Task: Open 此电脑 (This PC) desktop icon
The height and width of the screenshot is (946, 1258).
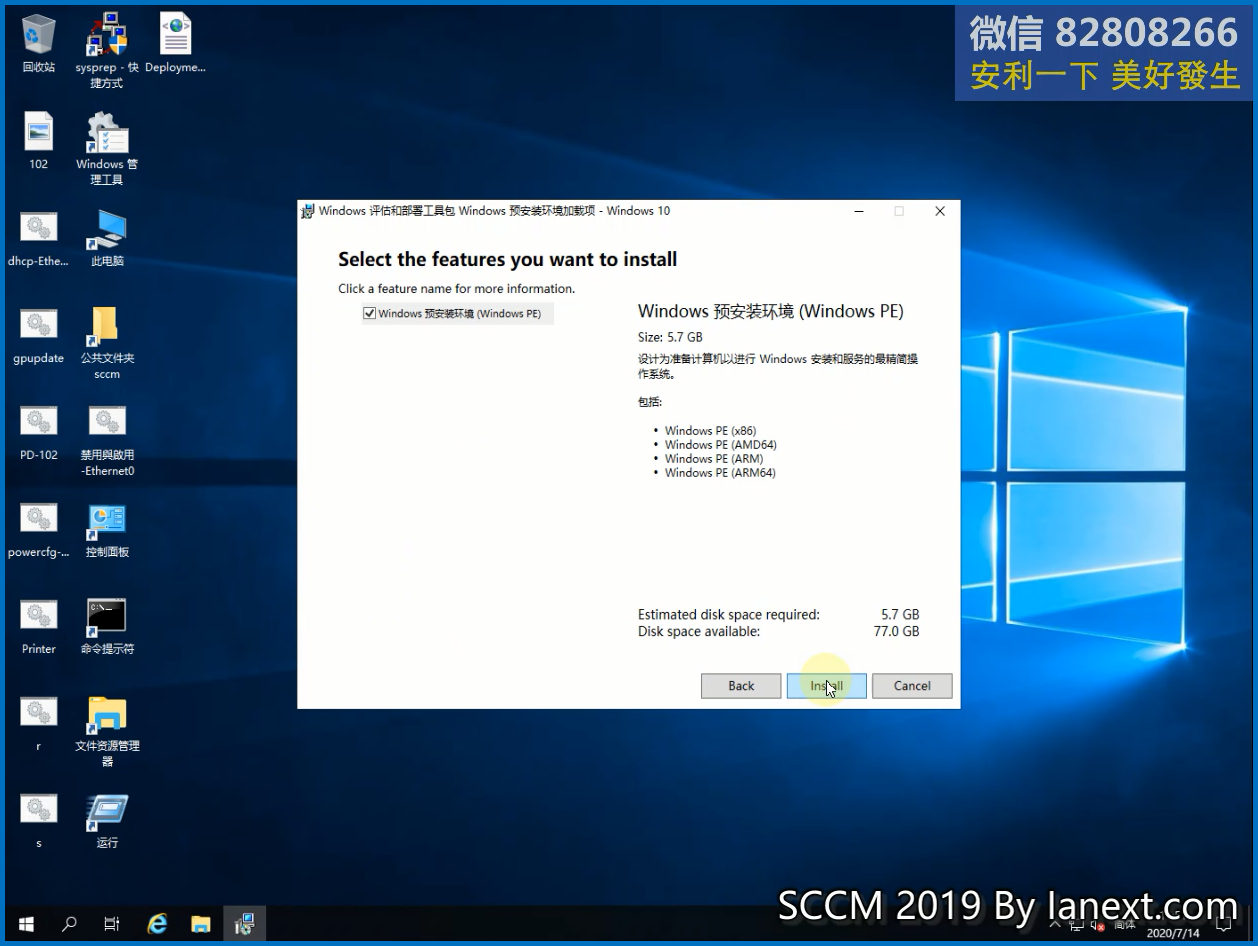Action: tap(107, 238)
